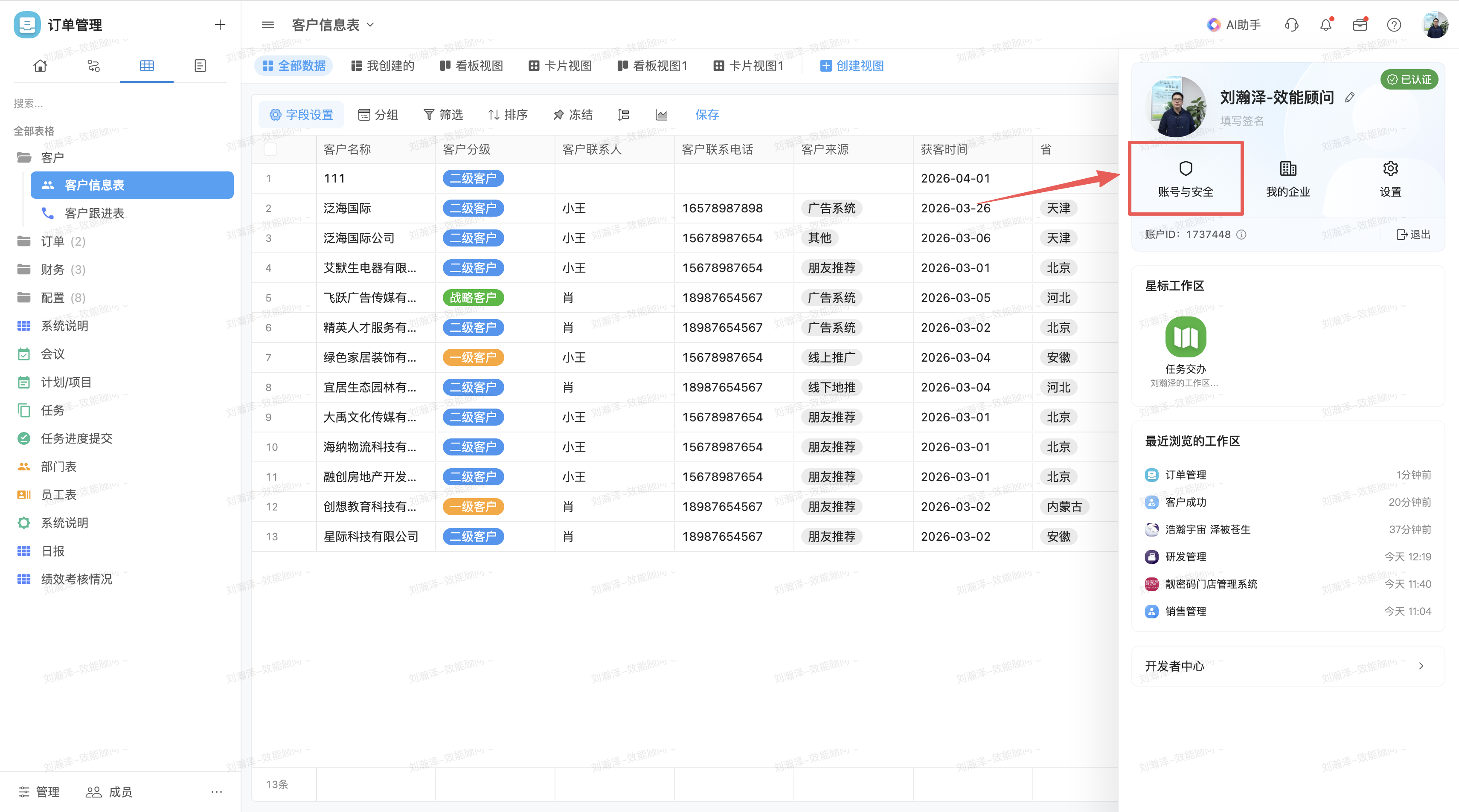
Task: Click the 战略客户 green tag
Action: pyautogui.click(x=473, y=298)
